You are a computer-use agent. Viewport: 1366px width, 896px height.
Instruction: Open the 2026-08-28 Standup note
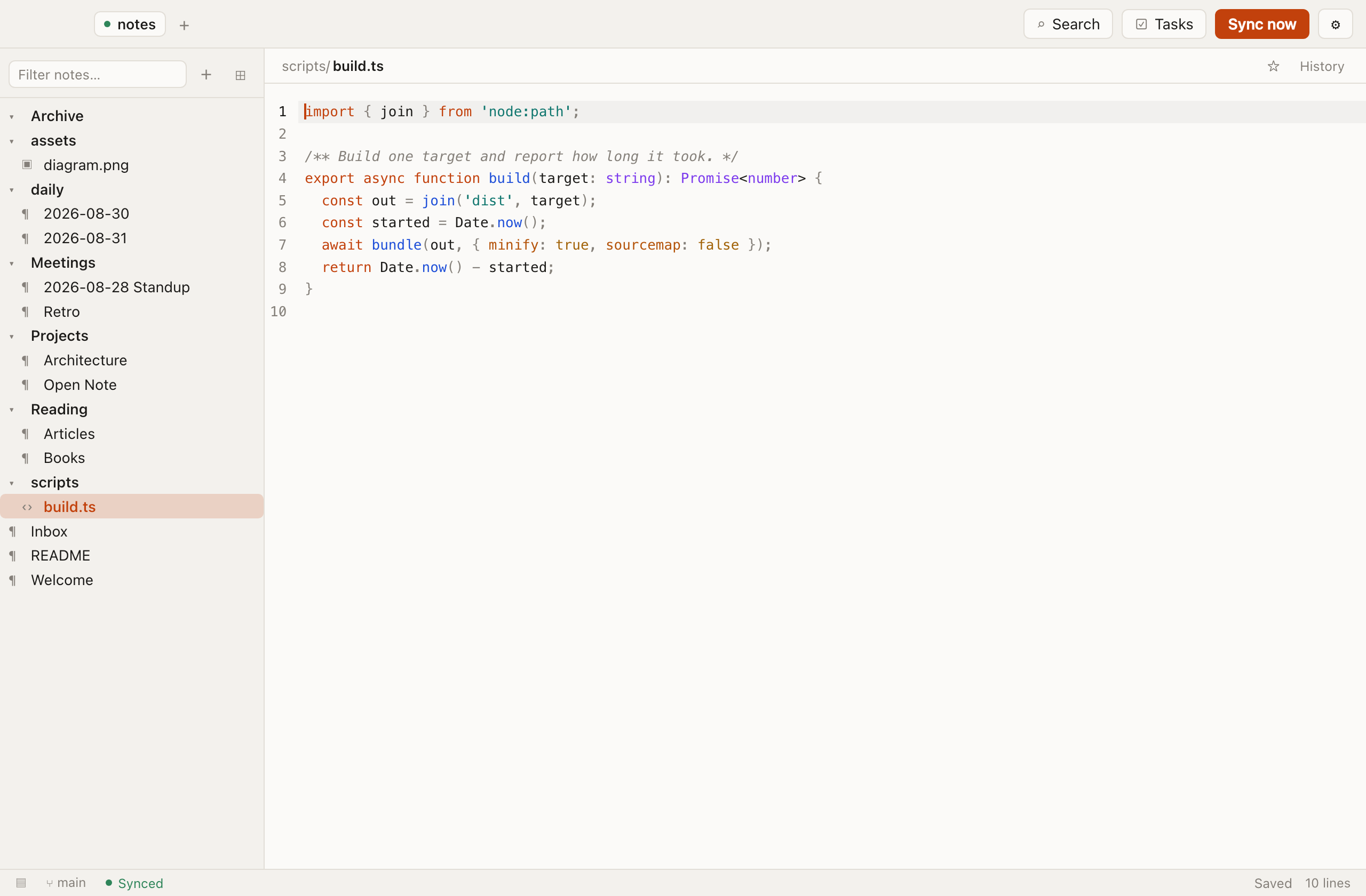pos(132,287)
